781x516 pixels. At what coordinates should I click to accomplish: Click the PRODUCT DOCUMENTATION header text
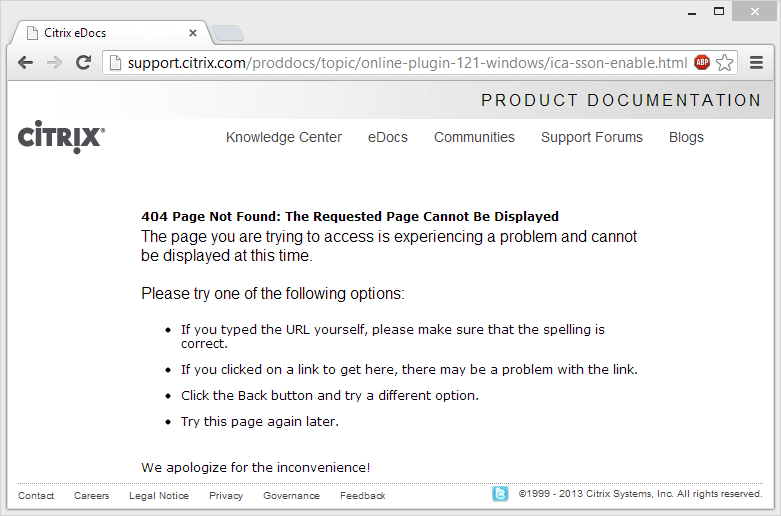tap(621, 100)
